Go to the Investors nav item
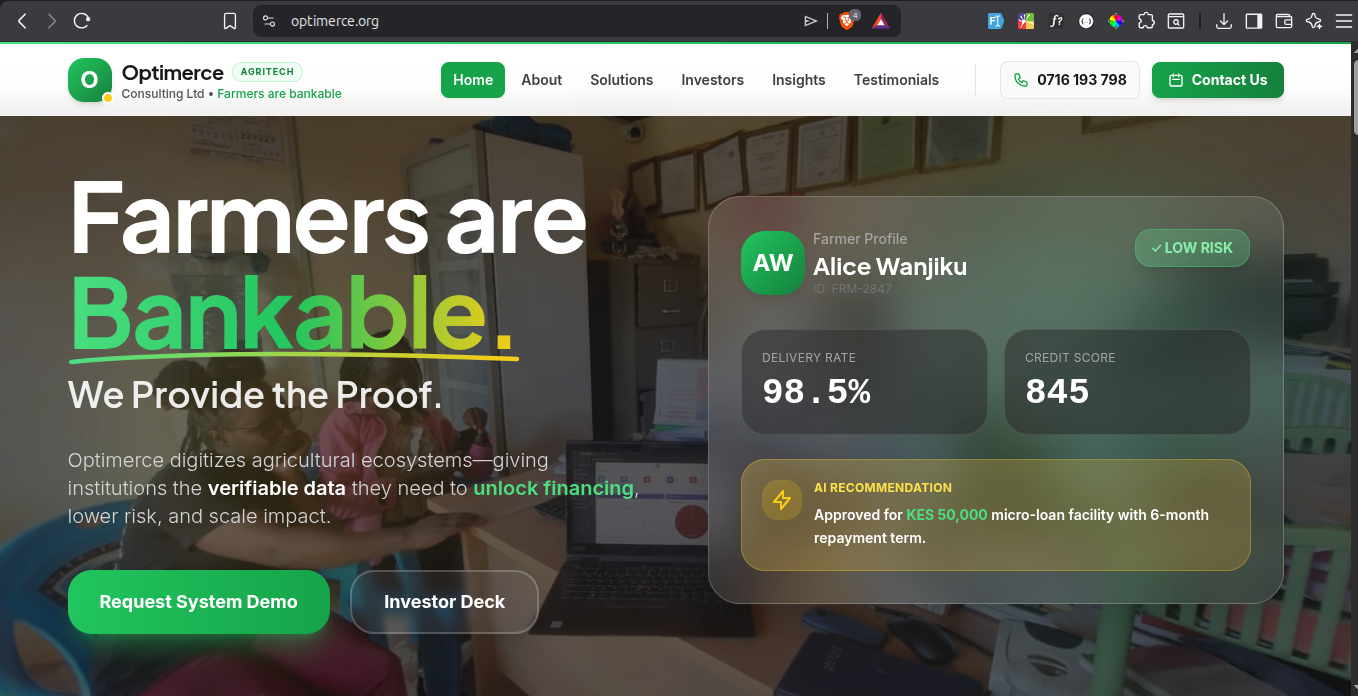 712,80
